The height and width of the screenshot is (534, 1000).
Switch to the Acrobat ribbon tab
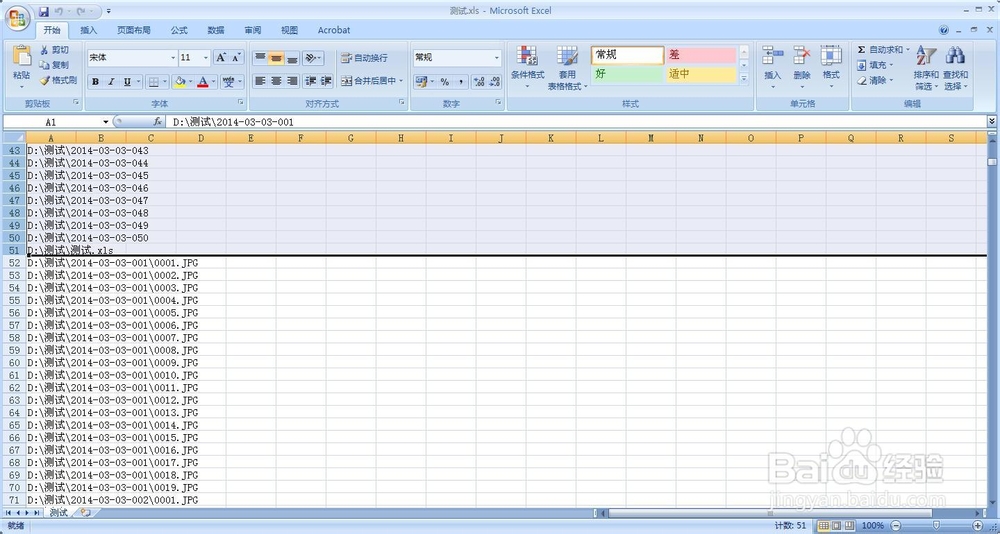click(x=334, y=30)
